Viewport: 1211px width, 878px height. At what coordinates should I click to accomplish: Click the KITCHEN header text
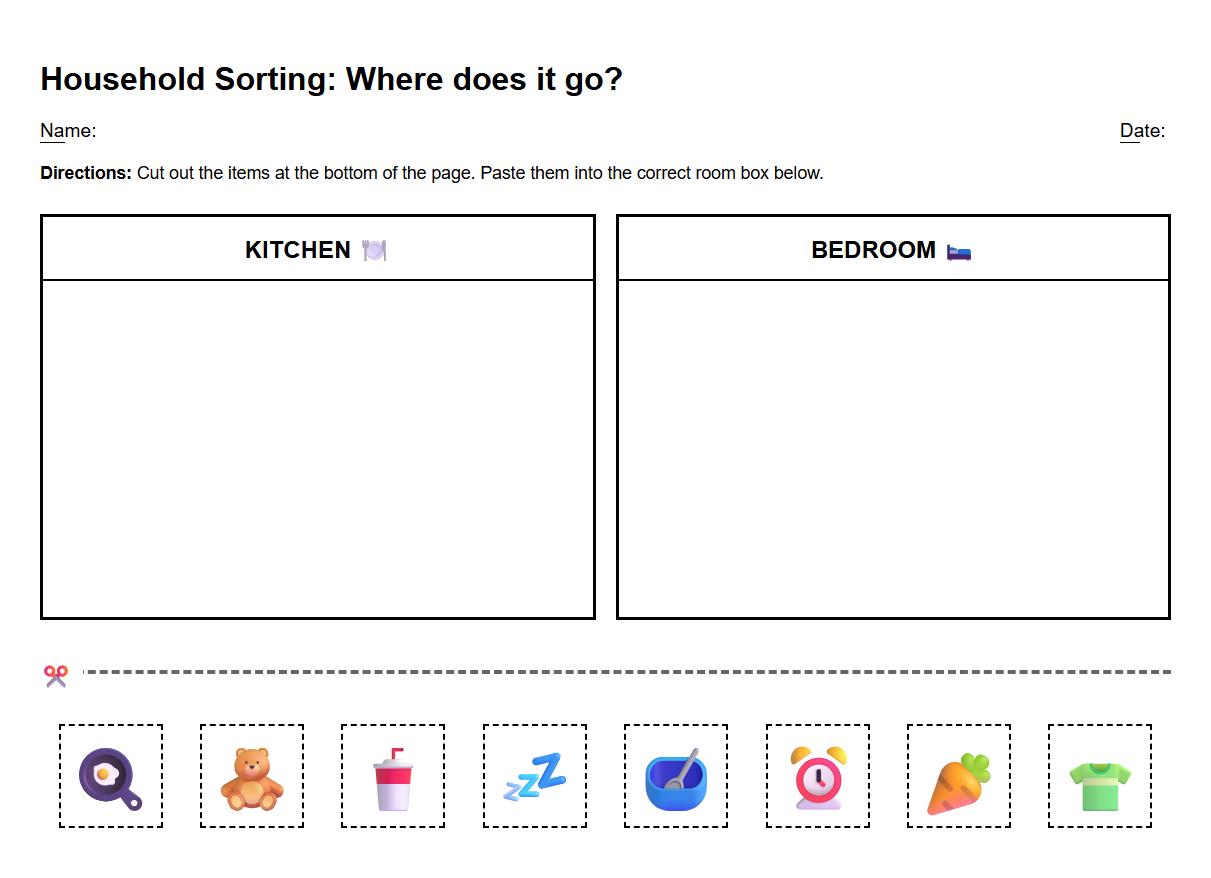click(x=298, y=250)
